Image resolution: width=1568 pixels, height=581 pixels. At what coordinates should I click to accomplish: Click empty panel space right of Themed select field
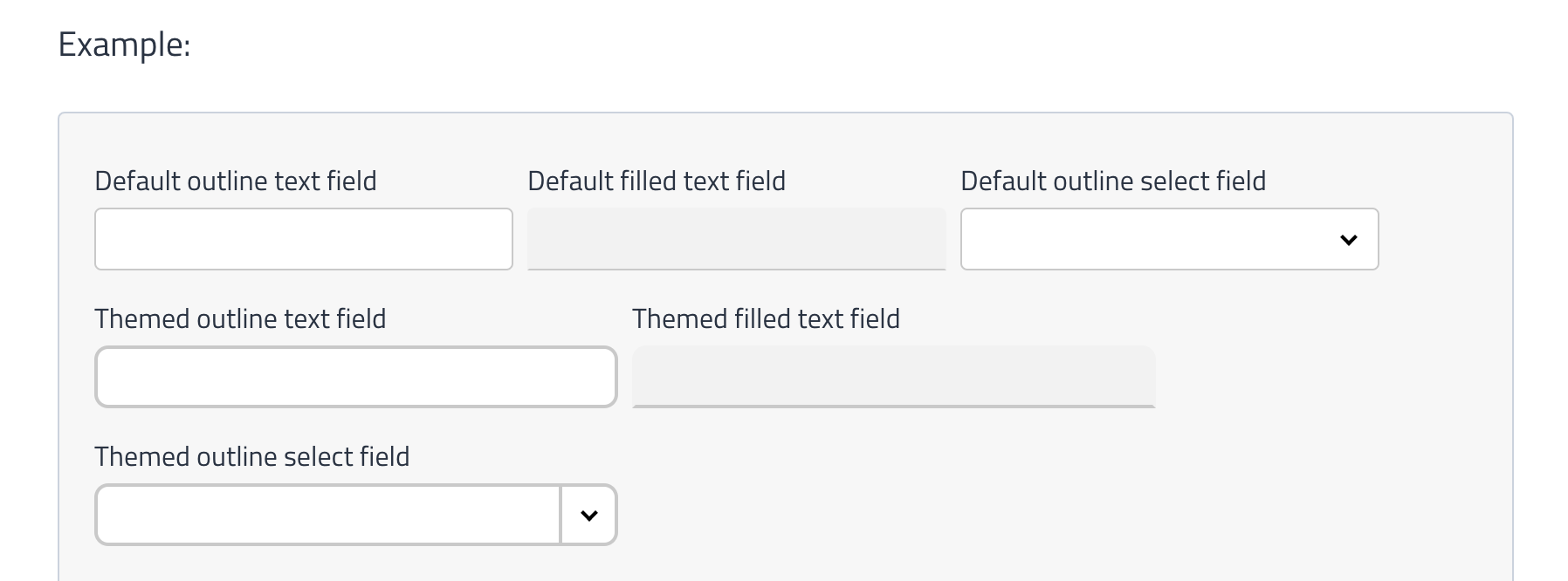point(1048,515)
